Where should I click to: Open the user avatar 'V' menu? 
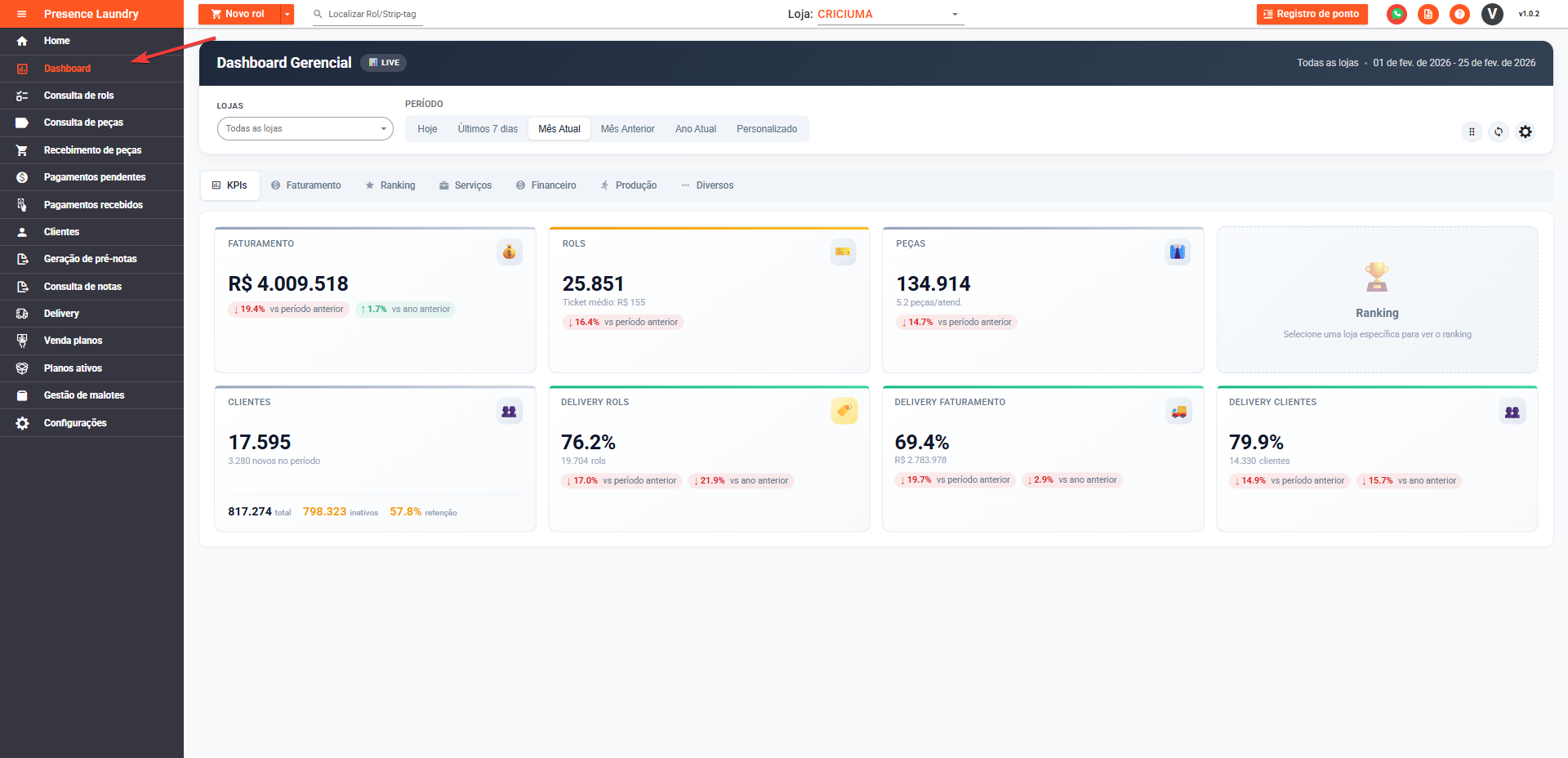(1492, 14)
